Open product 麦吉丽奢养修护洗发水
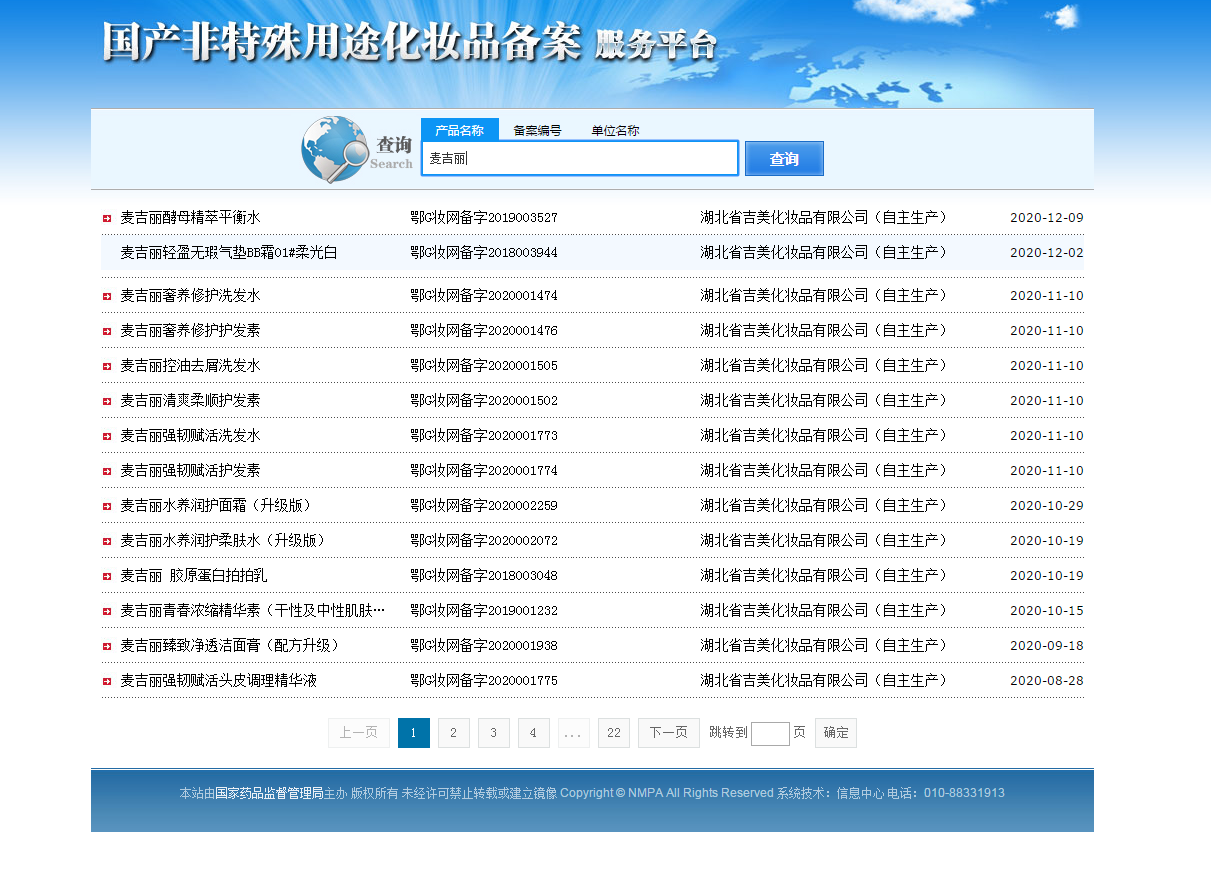The image size is (1211, 878). click(x=190, y=295)
